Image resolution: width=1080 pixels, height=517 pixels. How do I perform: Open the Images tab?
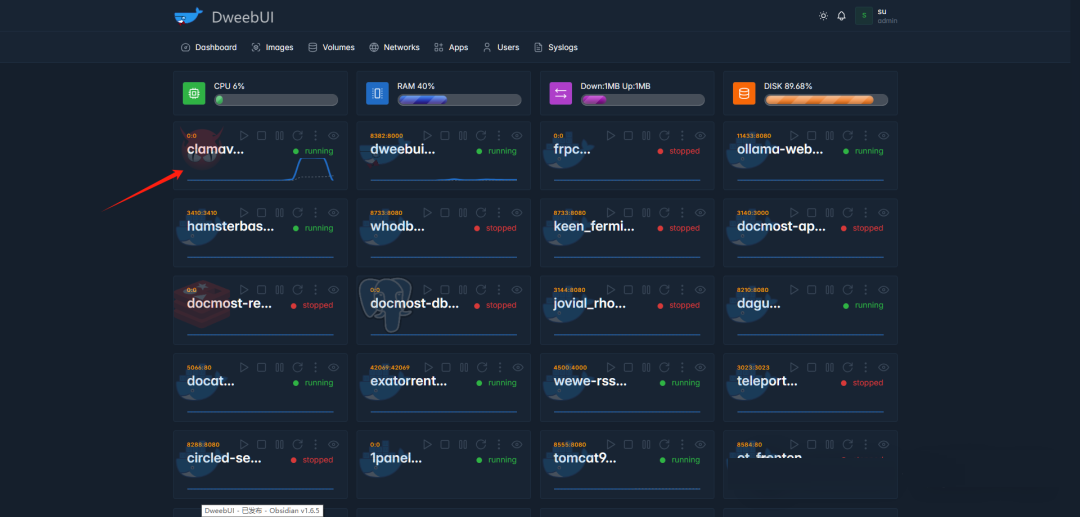click(272, 47)
